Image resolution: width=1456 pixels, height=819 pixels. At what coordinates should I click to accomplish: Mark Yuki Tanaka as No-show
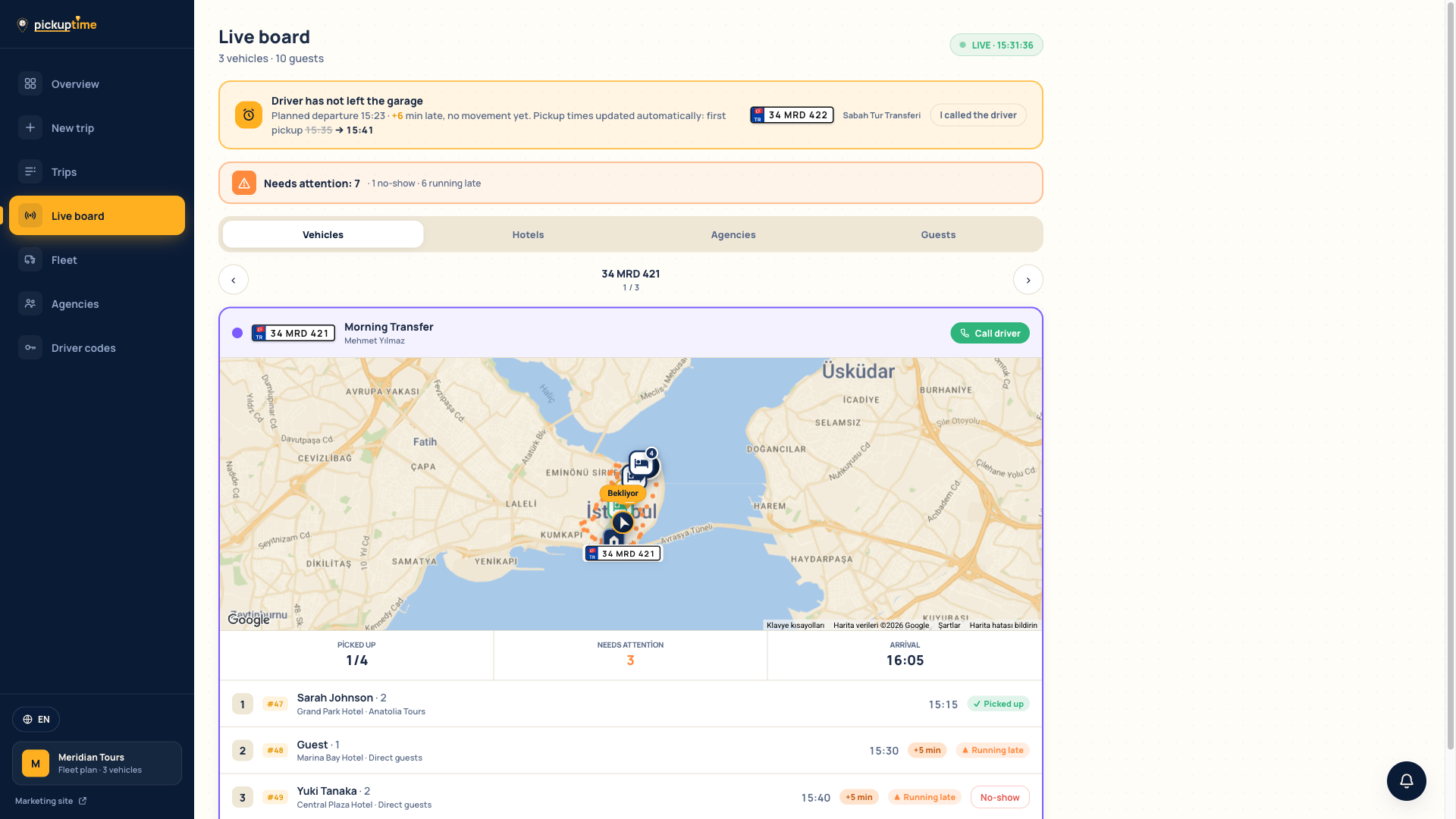tap(999, 797)
